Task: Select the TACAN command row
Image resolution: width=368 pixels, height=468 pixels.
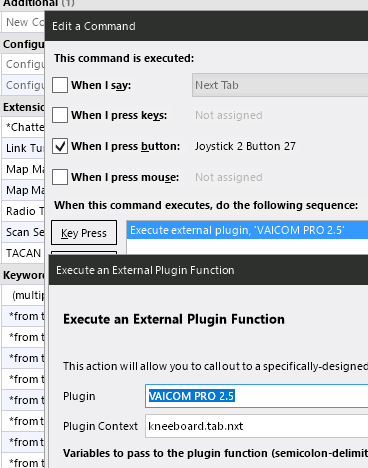Action: (x=23, y=253)
